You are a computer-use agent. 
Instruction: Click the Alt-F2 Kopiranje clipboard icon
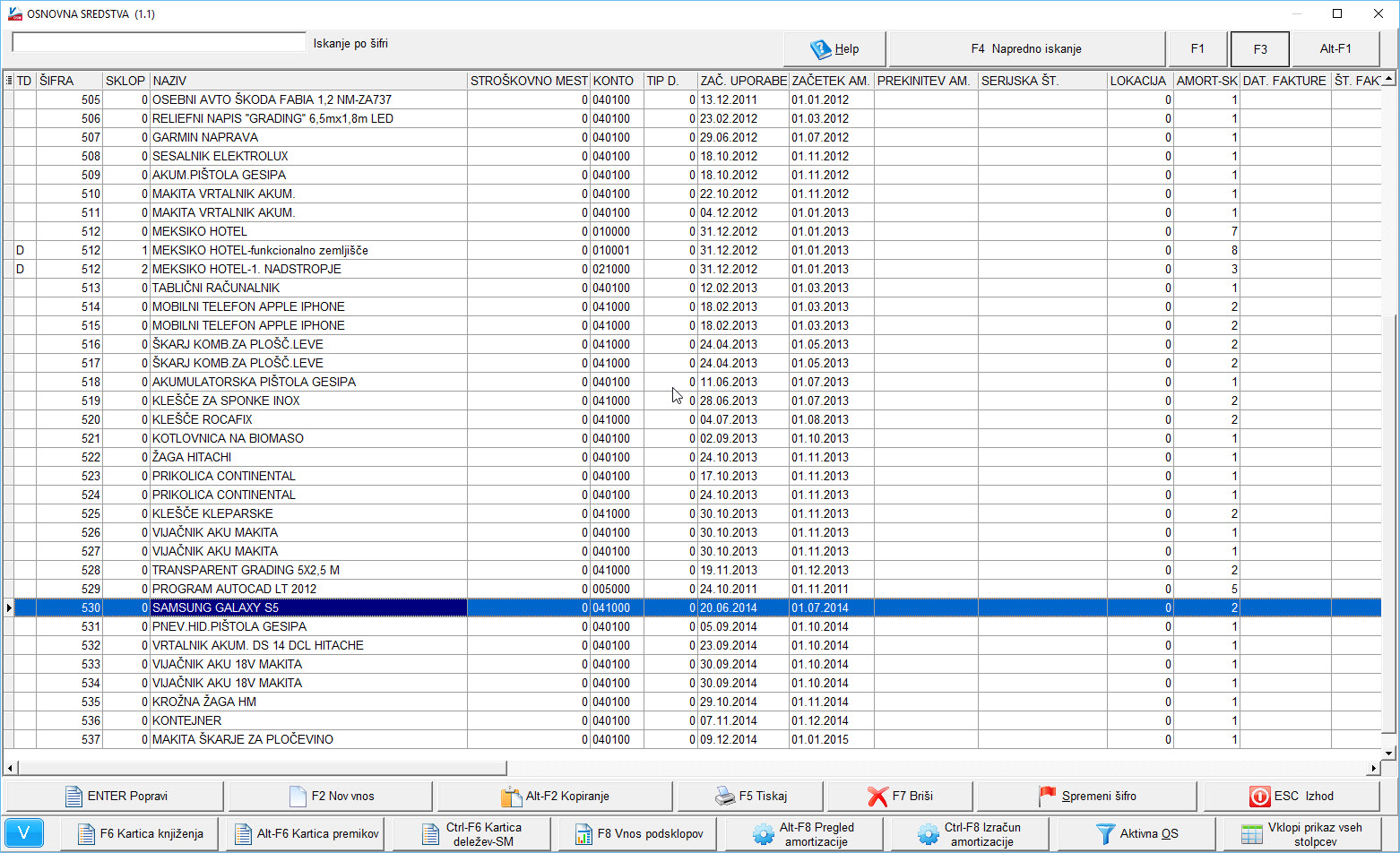pos(511,797)
